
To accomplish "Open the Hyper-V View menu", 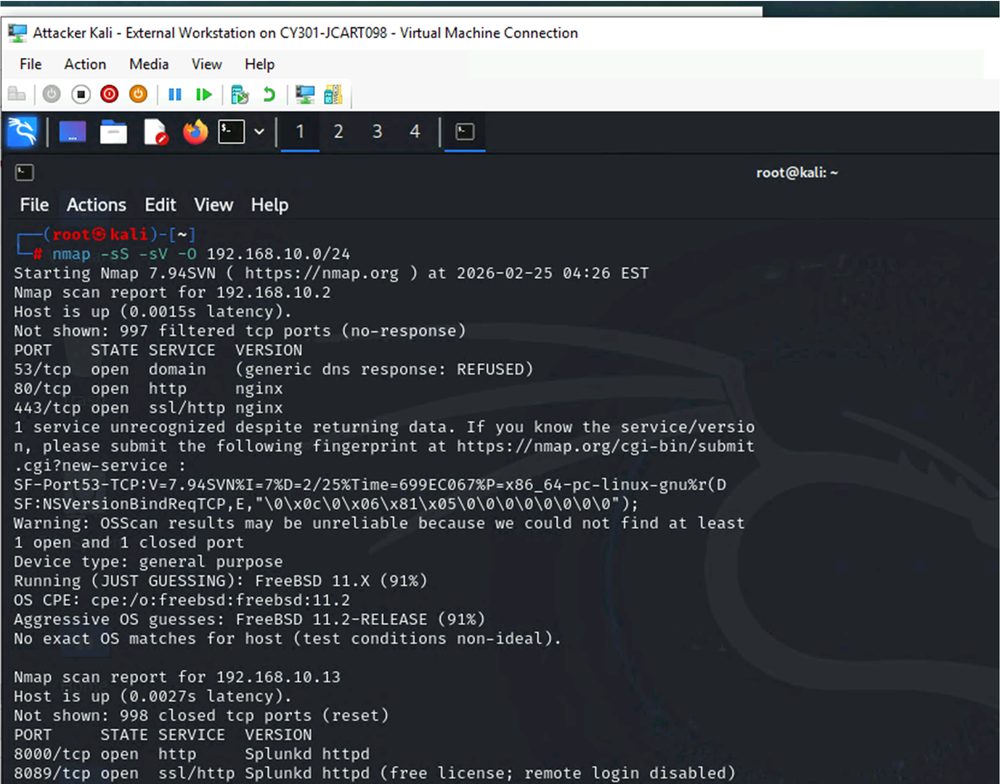I will (207, 64).
